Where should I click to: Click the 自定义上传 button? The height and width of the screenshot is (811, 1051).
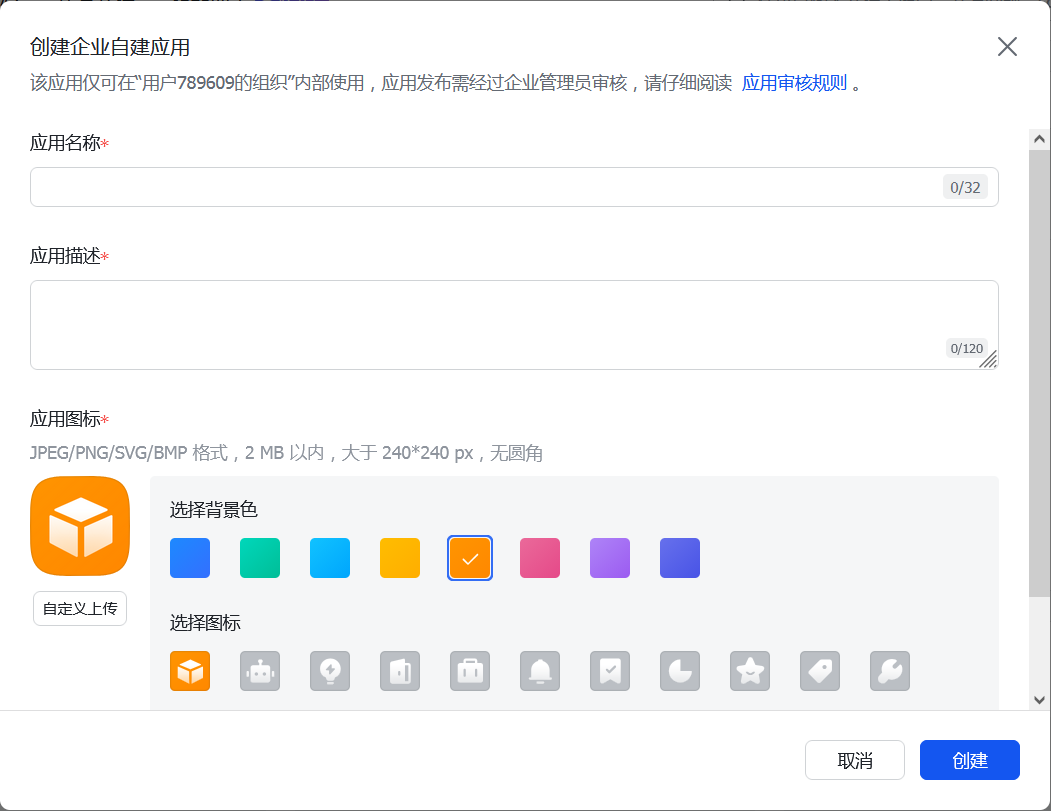80,609
